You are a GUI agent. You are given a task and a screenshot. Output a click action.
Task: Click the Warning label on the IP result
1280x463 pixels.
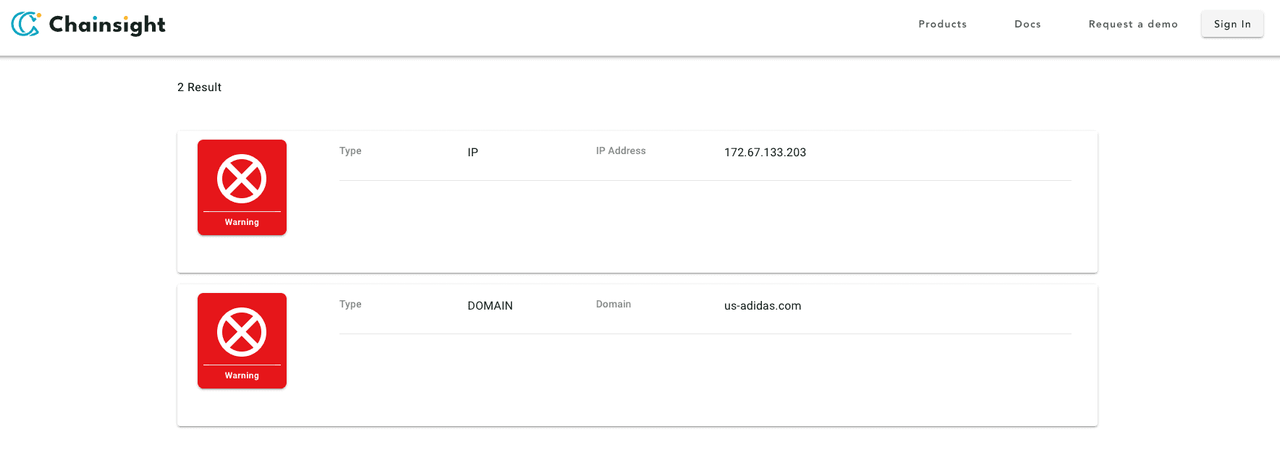coord(242,222)
